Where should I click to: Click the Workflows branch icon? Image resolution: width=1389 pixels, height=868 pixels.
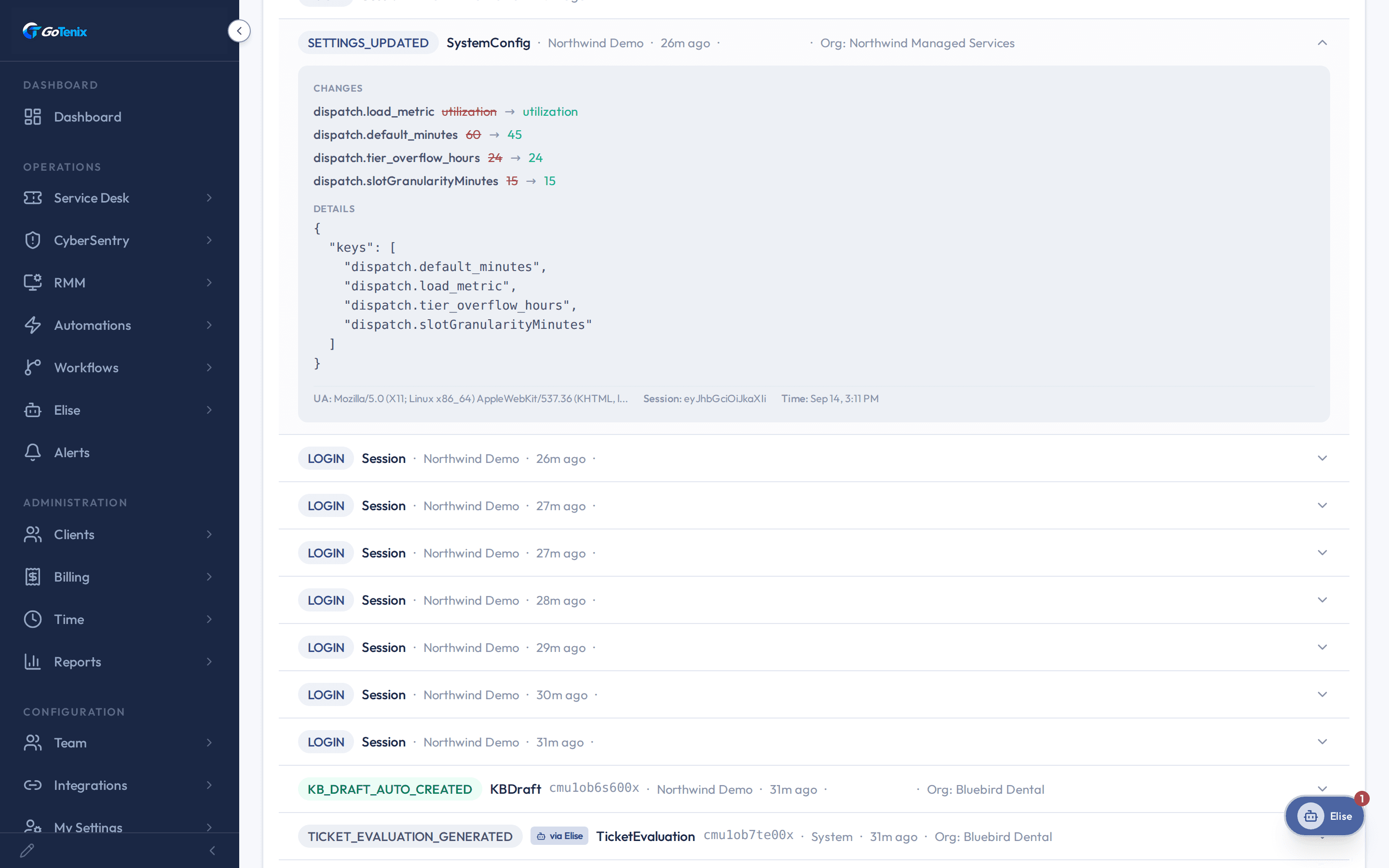coord(33,367)
